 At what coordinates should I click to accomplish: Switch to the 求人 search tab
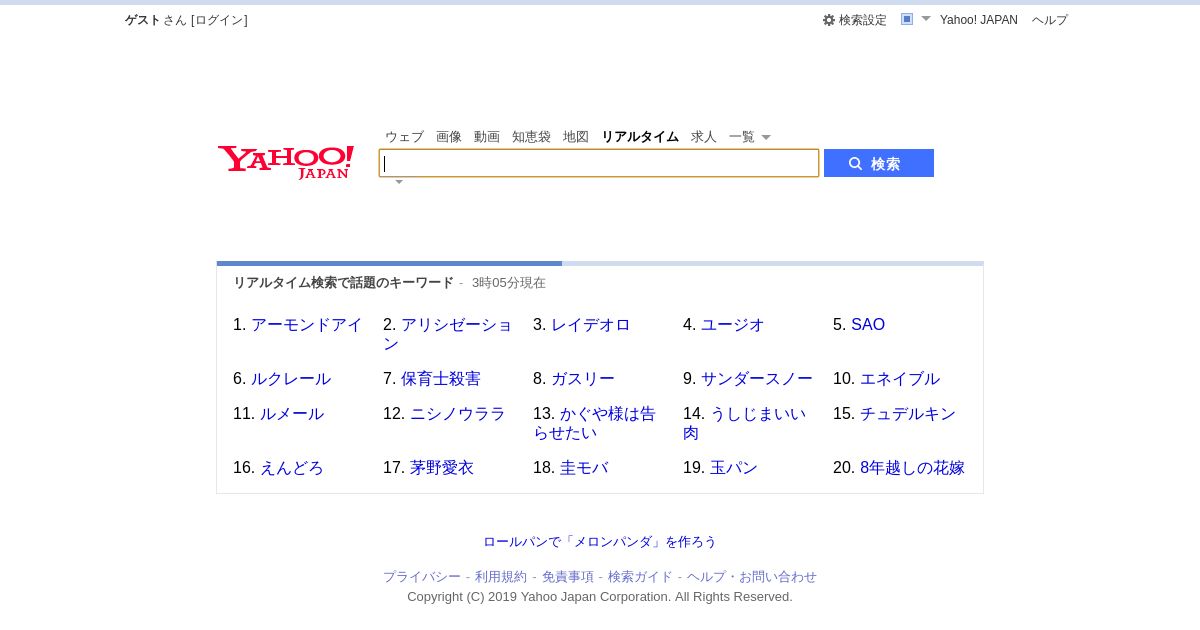point(704,137)
